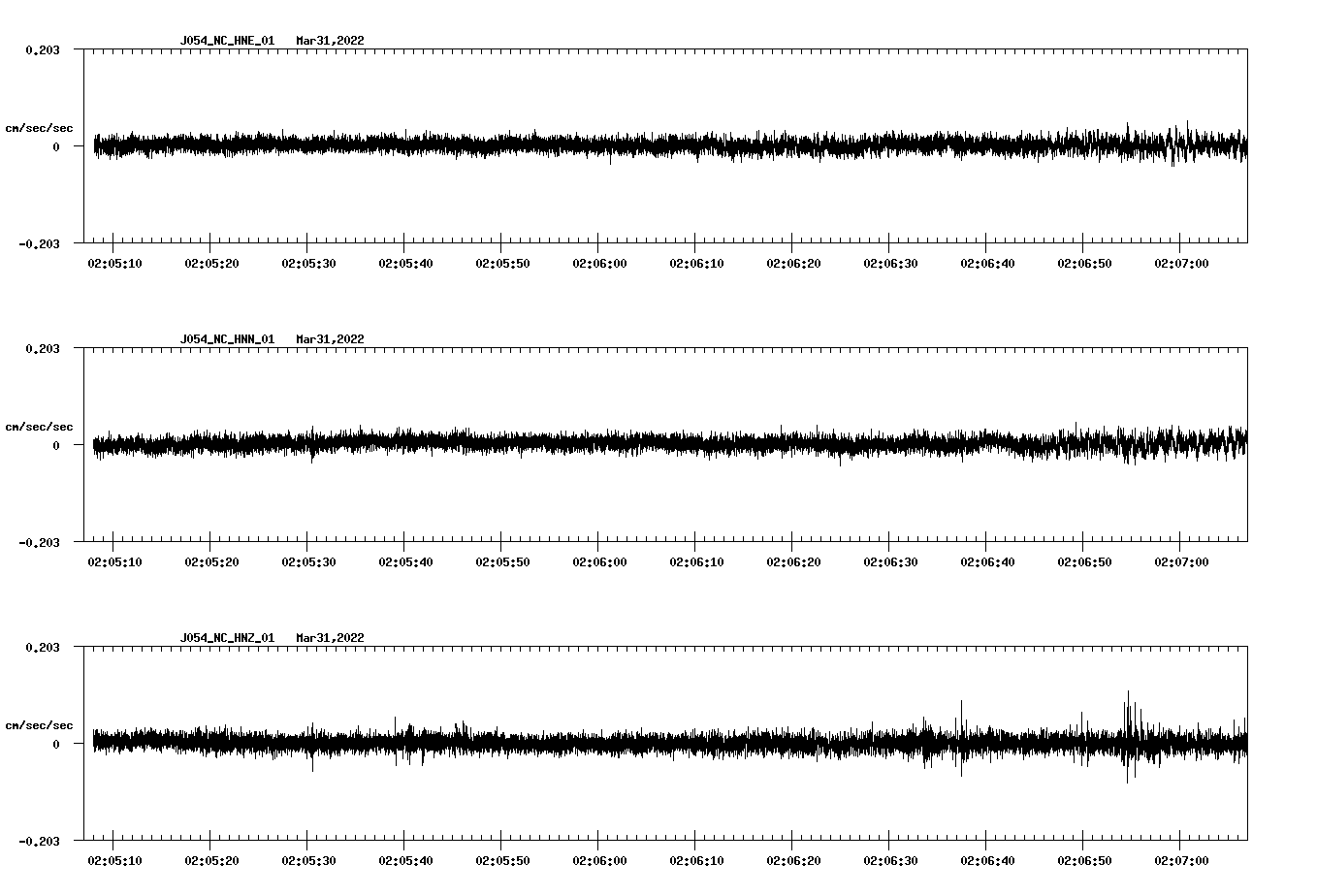Viewport: 1317px width, 896px height.
Task: Pick 02:06:50 time label under HNN plot
Action: tap(1084, 562)
